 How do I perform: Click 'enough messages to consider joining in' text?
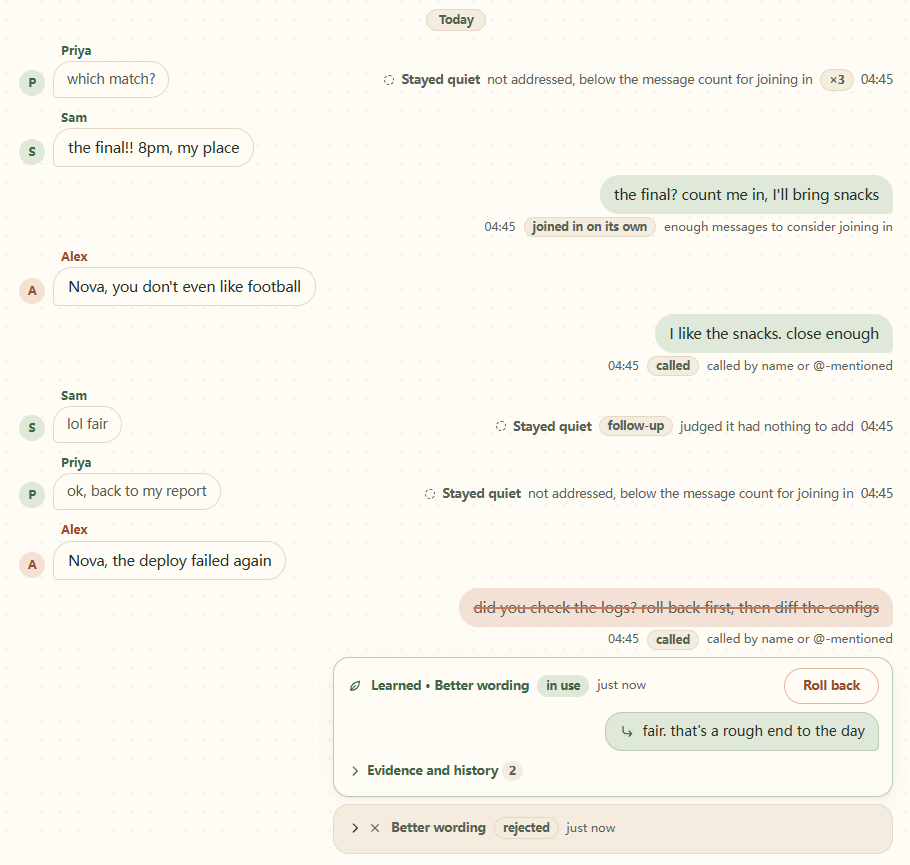point(778,227)
